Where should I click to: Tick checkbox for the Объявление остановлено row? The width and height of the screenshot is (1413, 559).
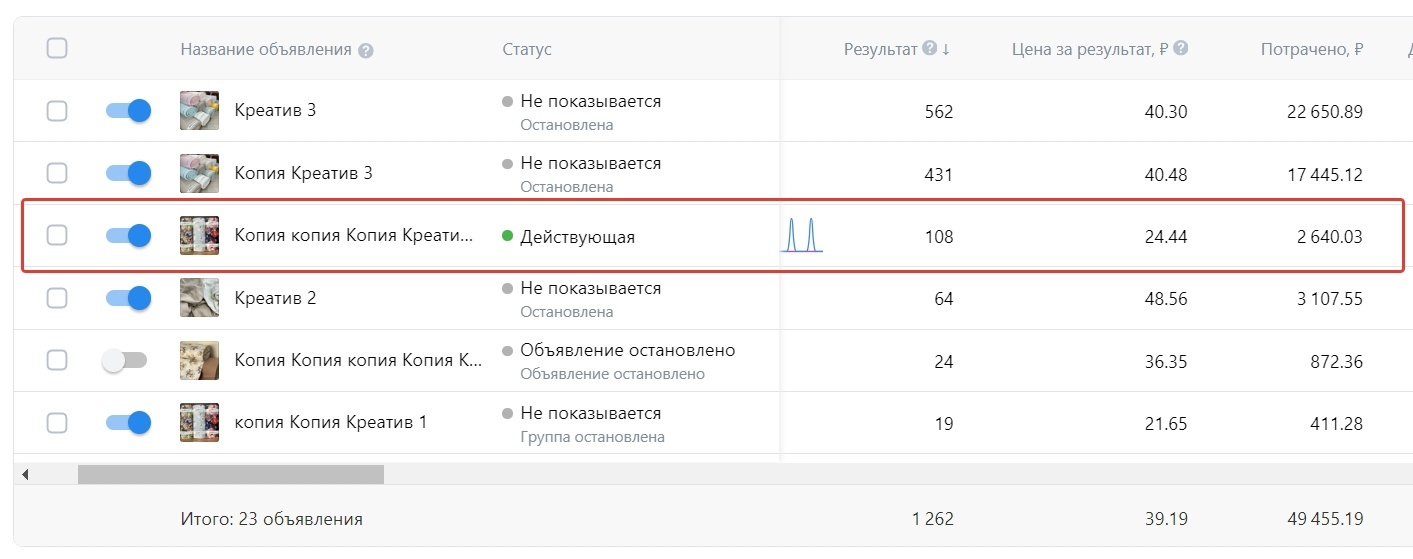pos(57,360)
